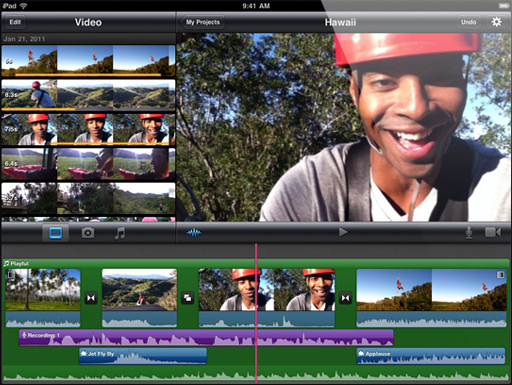The width and height of the screenshot is (512, 385).
Task: Select the purple Recording 1 audio clip
Action: click(x=206, y=338)
